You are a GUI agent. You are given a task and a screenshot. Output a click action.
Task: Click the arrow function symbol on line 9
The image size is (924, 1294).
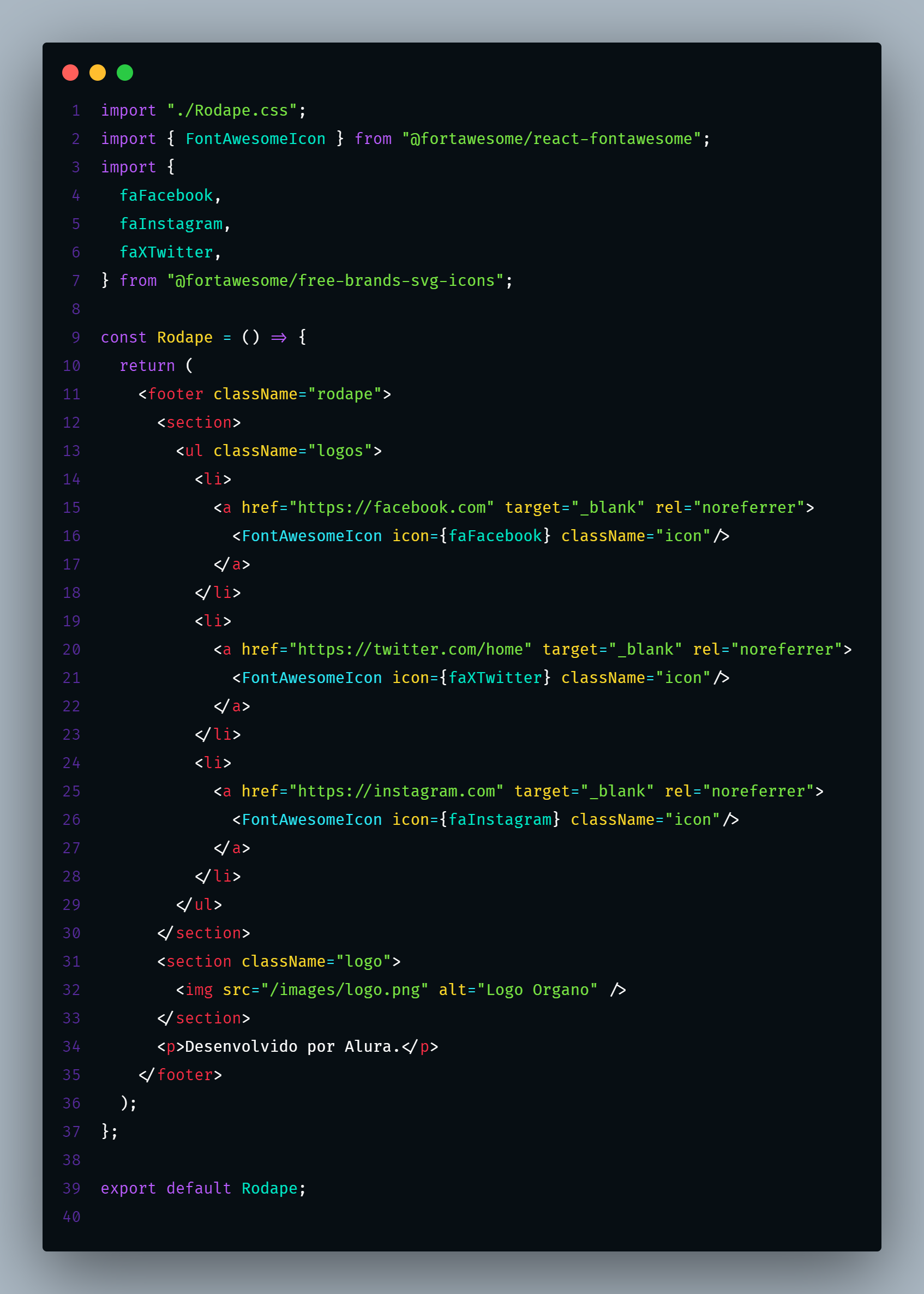click(279, 338)
